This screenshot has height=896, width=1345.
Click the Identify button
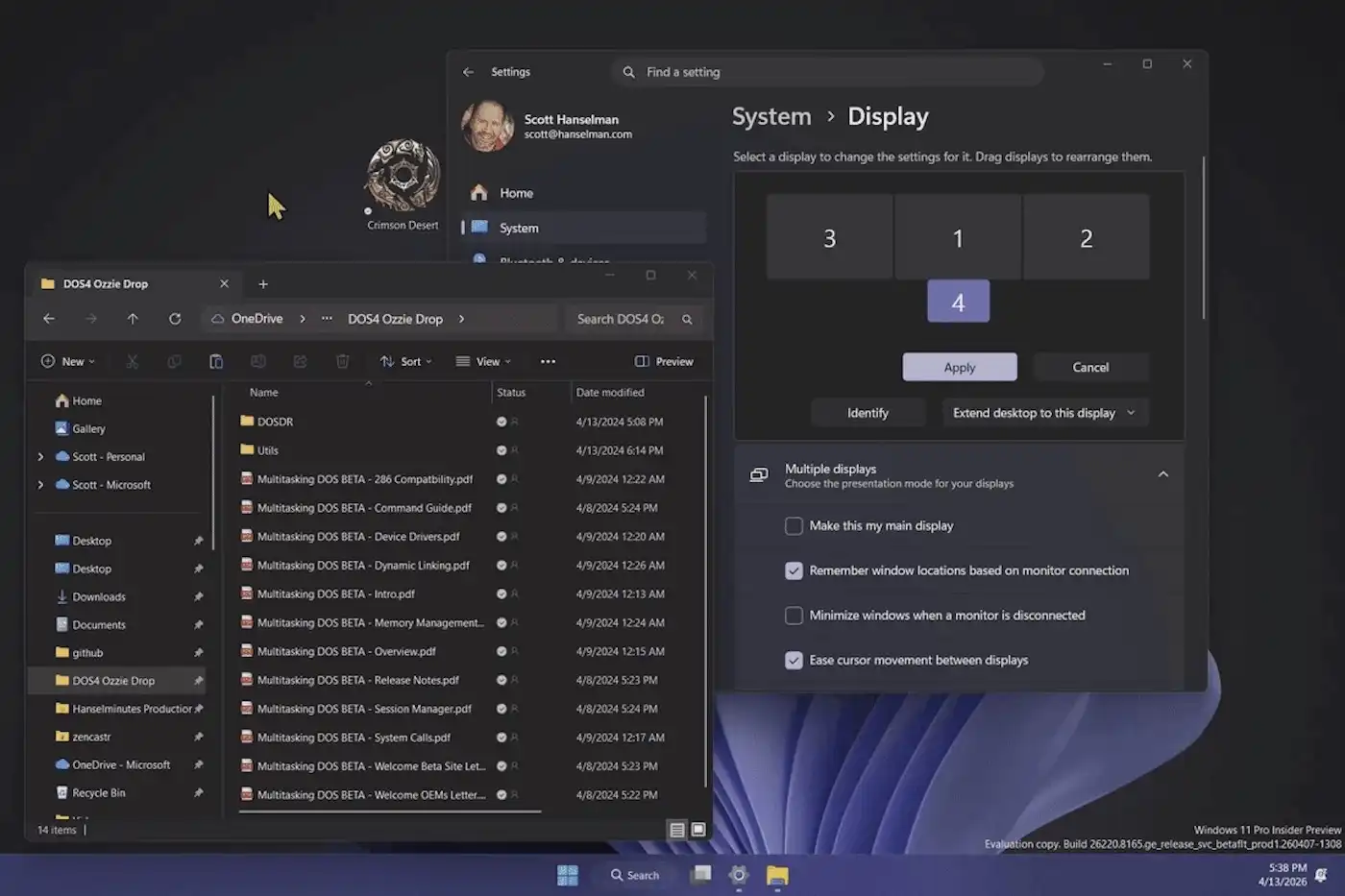868,412
